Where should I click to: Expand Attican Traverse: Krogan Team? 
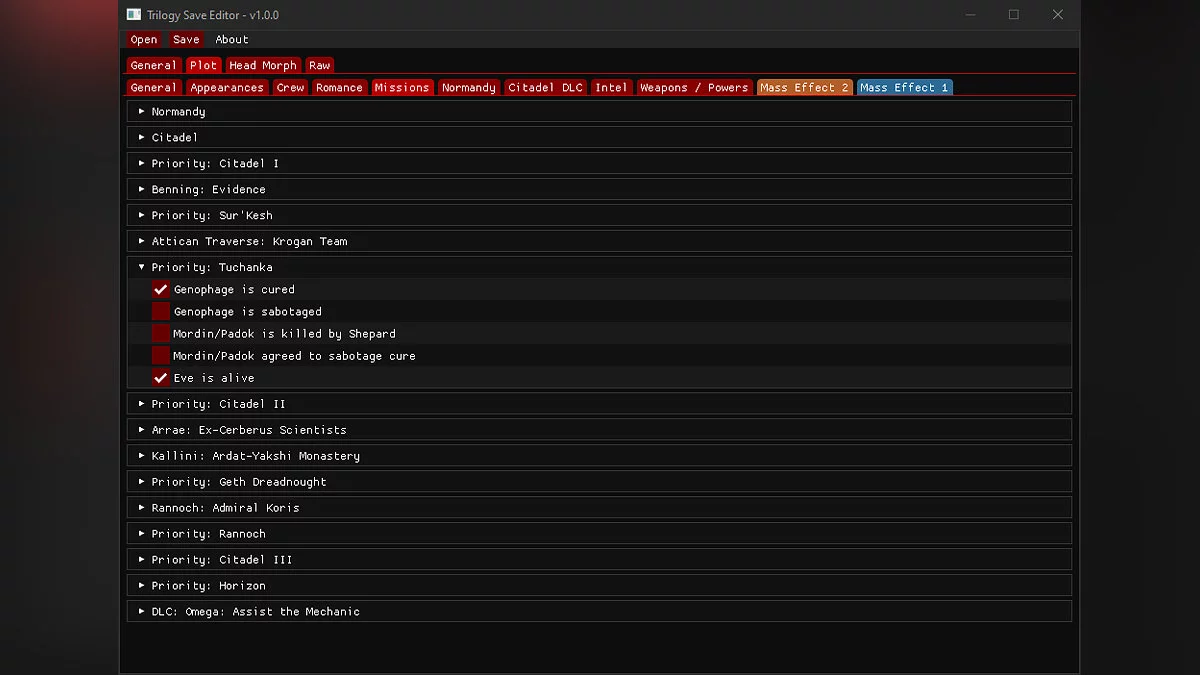pos(599,241)
